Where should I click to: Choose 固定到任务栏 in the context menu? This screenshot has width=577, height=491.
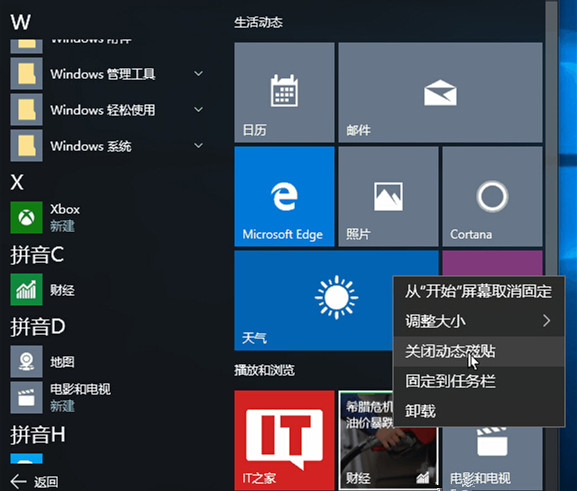(x=479, y=381)
